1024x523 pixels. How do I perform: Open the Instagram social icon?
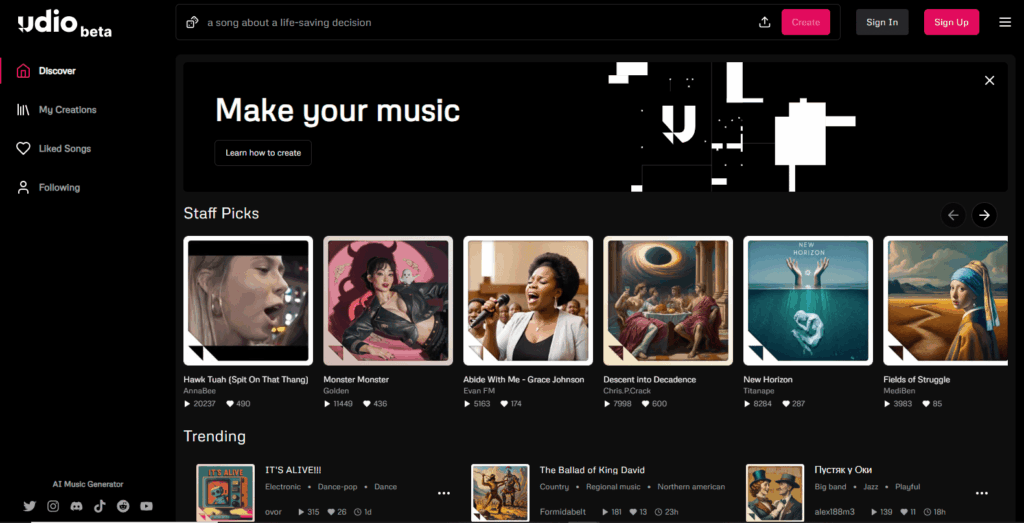click(53, 506)
